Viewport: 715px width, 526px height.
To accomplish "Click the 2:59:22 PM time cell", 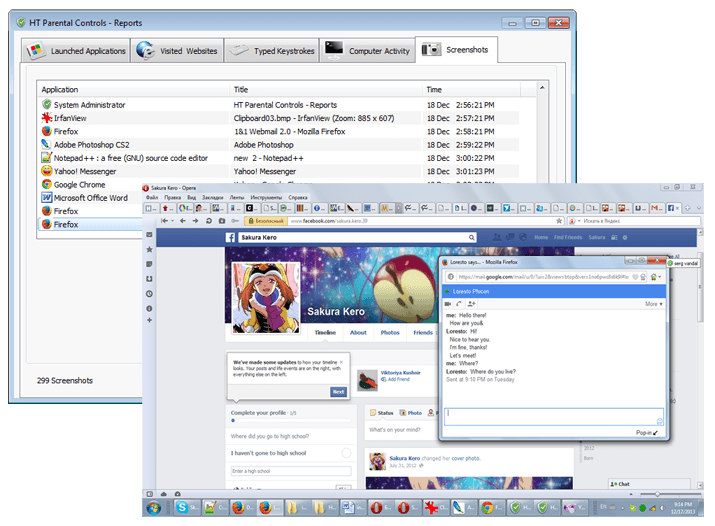I will [475, 144].
